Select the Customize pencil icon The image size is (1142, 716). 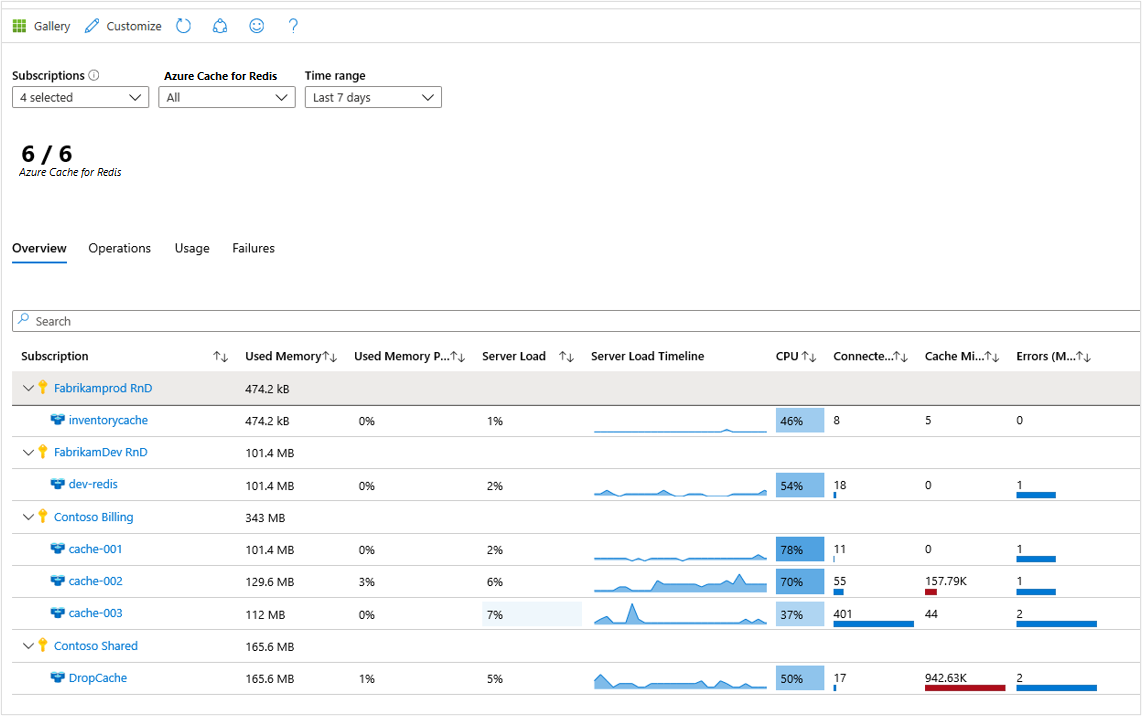click(91, 25)
